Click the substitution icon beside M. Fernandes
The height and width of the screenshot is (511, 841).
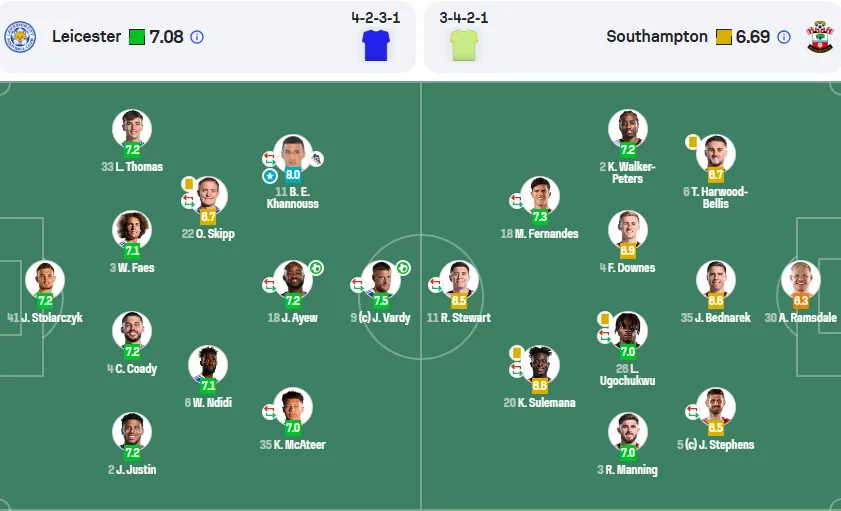tap(516, 201)
